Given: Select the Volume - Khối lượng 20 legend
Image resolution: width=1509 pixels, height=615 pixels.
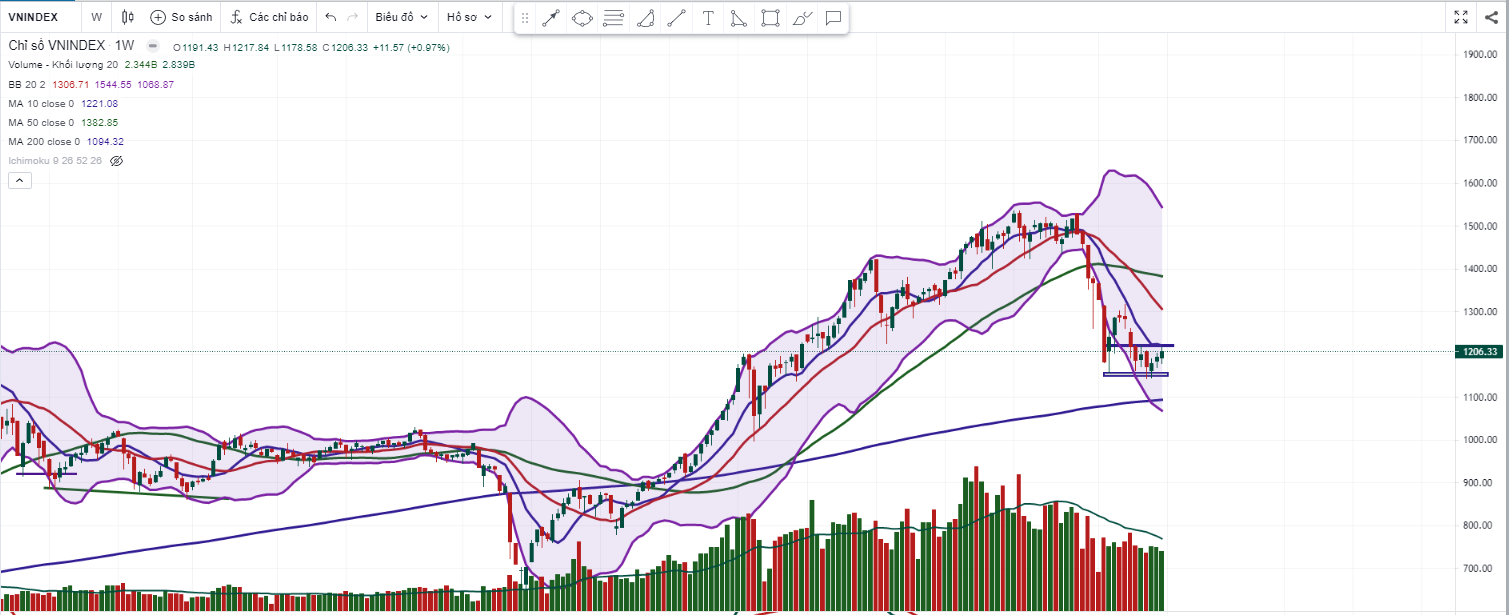Looking at the screenshot, I should (x=63, y=65).
